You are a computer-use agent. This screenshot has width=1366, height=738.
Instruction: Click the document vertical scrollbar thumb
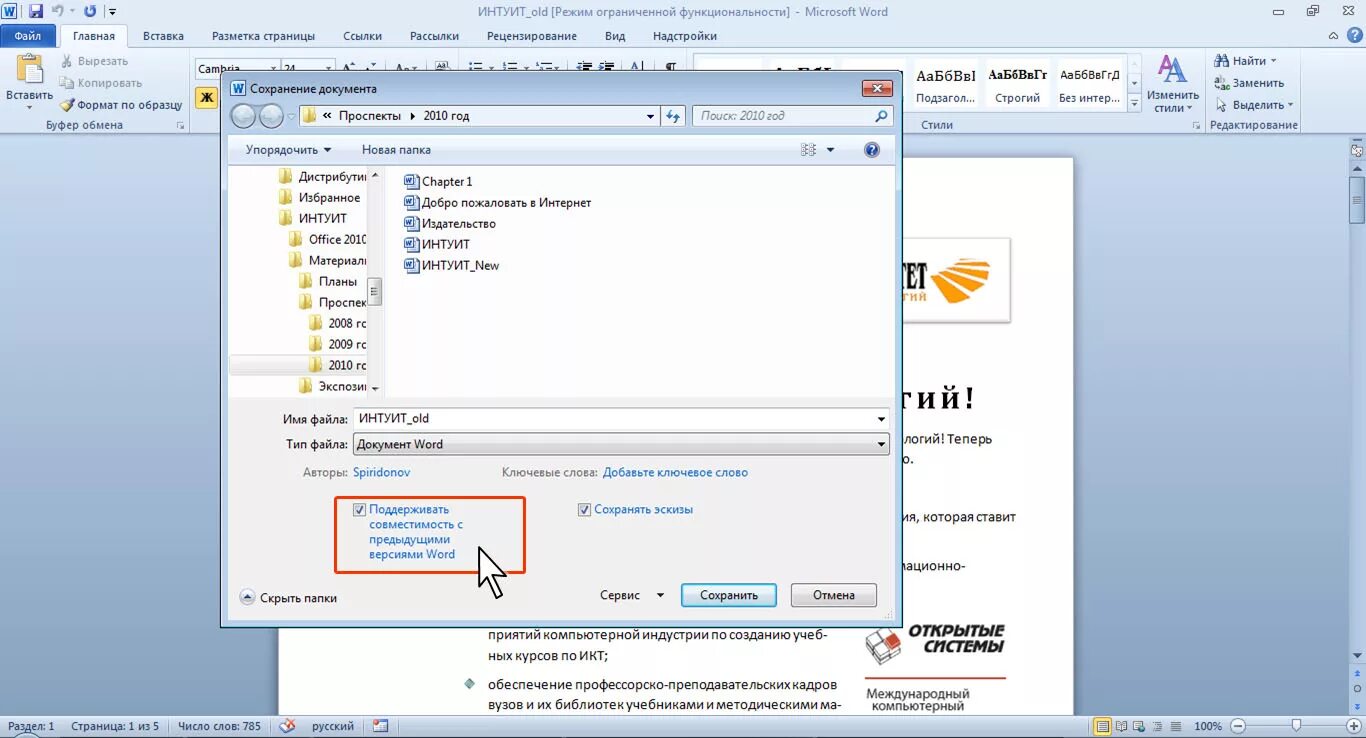[1357, 200]
